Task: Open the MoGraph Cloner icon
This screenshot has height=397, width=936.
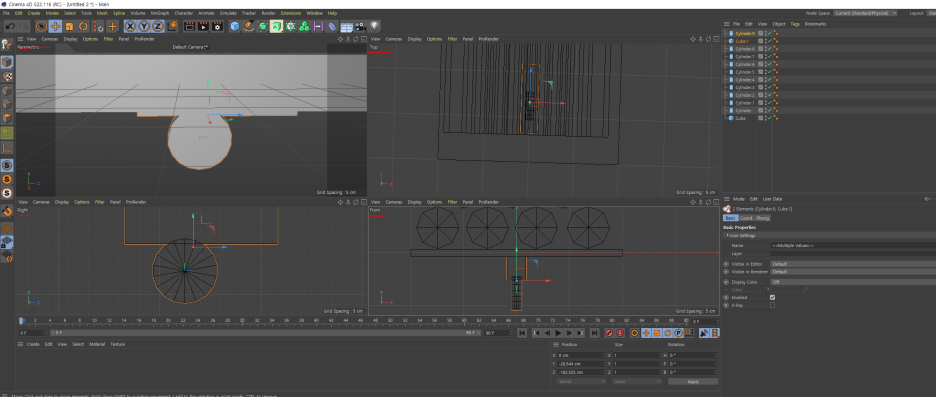Action: click(304, 26)
